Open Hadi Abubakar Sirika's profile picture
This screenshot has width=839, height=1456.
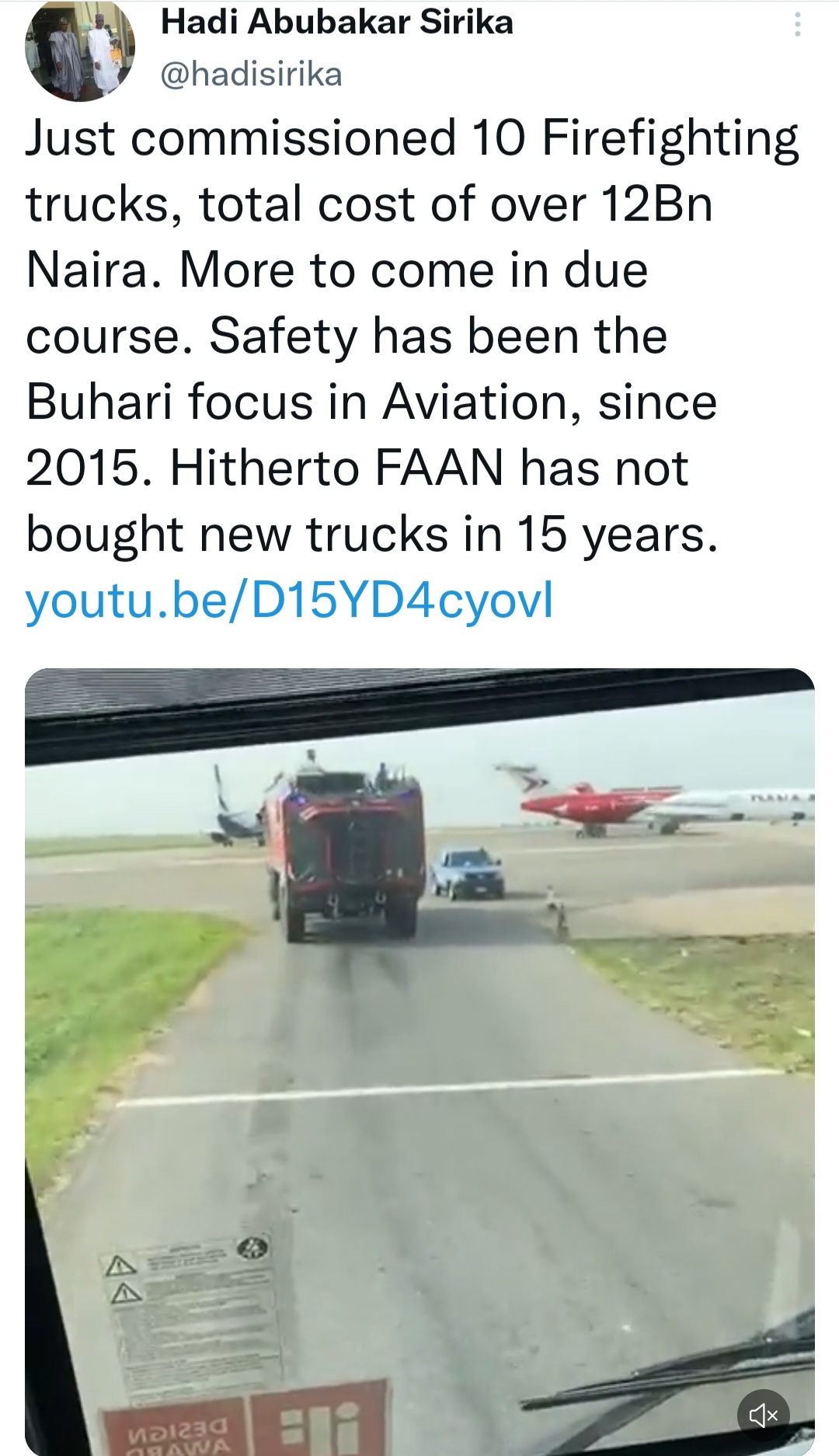pyautogui.click(x=80, y=50)
